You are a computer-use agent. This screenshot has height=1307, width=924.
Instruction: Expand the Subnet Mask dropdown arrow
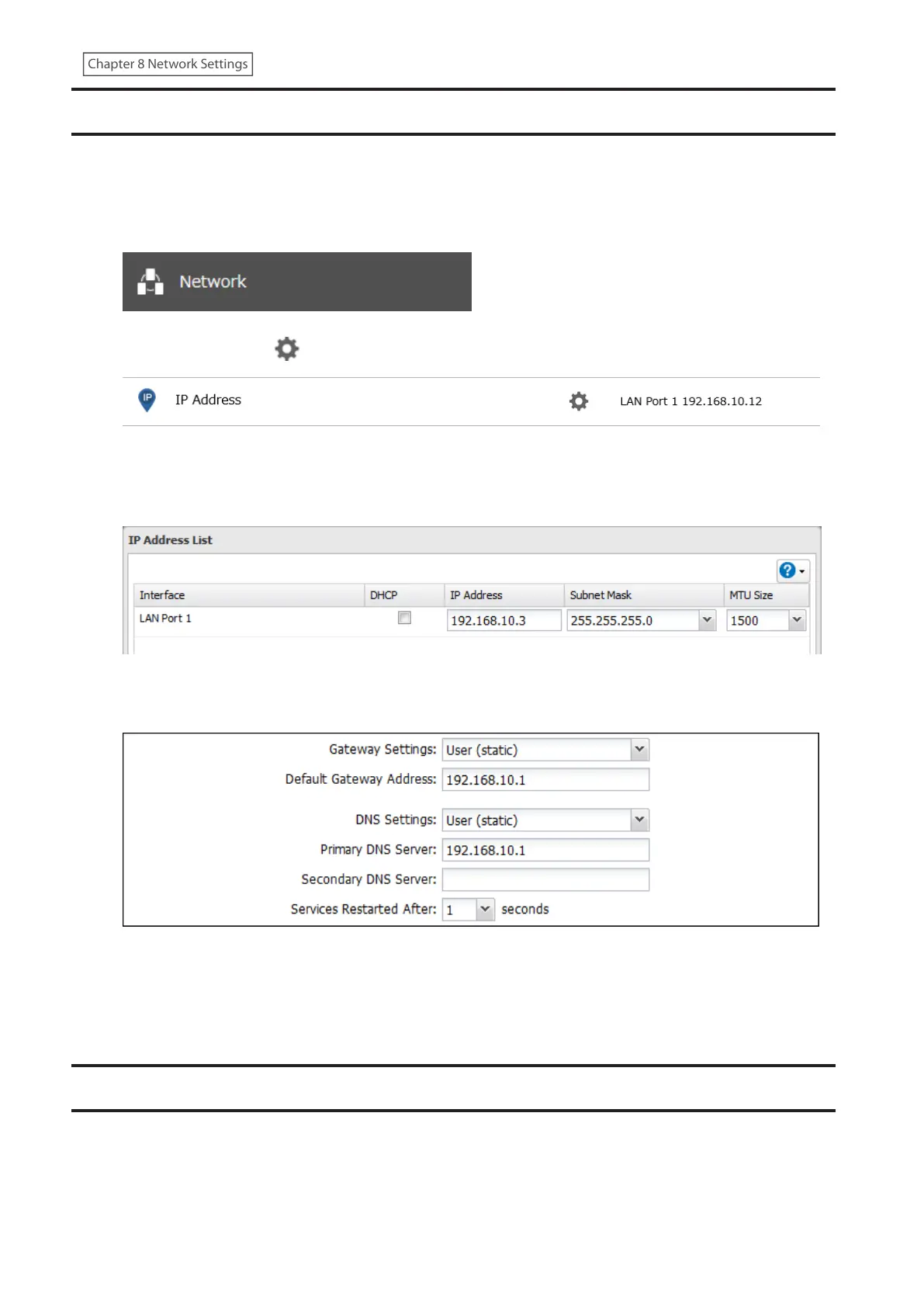707,620
